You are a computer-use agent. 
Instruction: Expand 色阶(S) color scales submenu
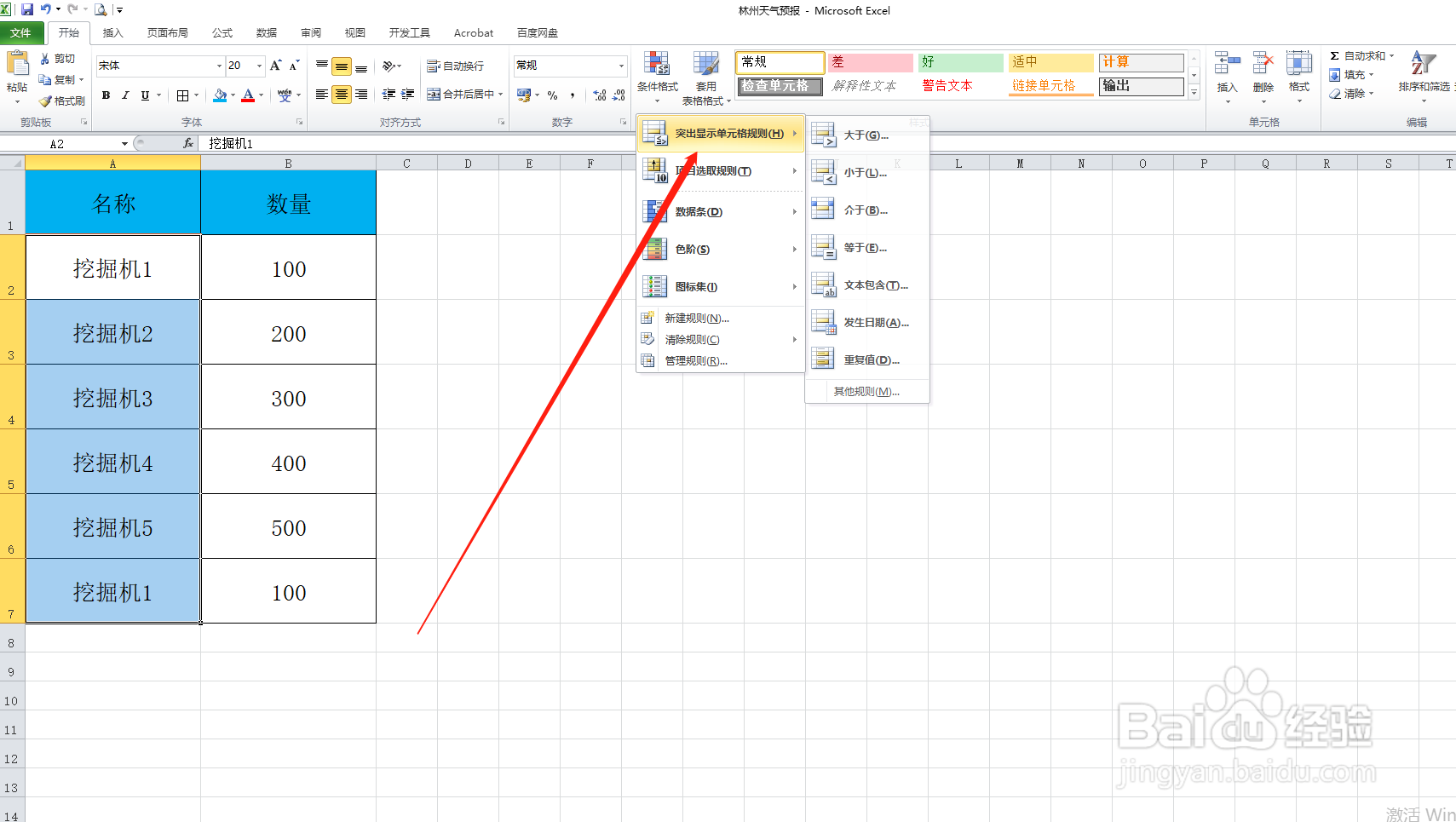coord(721,250)
